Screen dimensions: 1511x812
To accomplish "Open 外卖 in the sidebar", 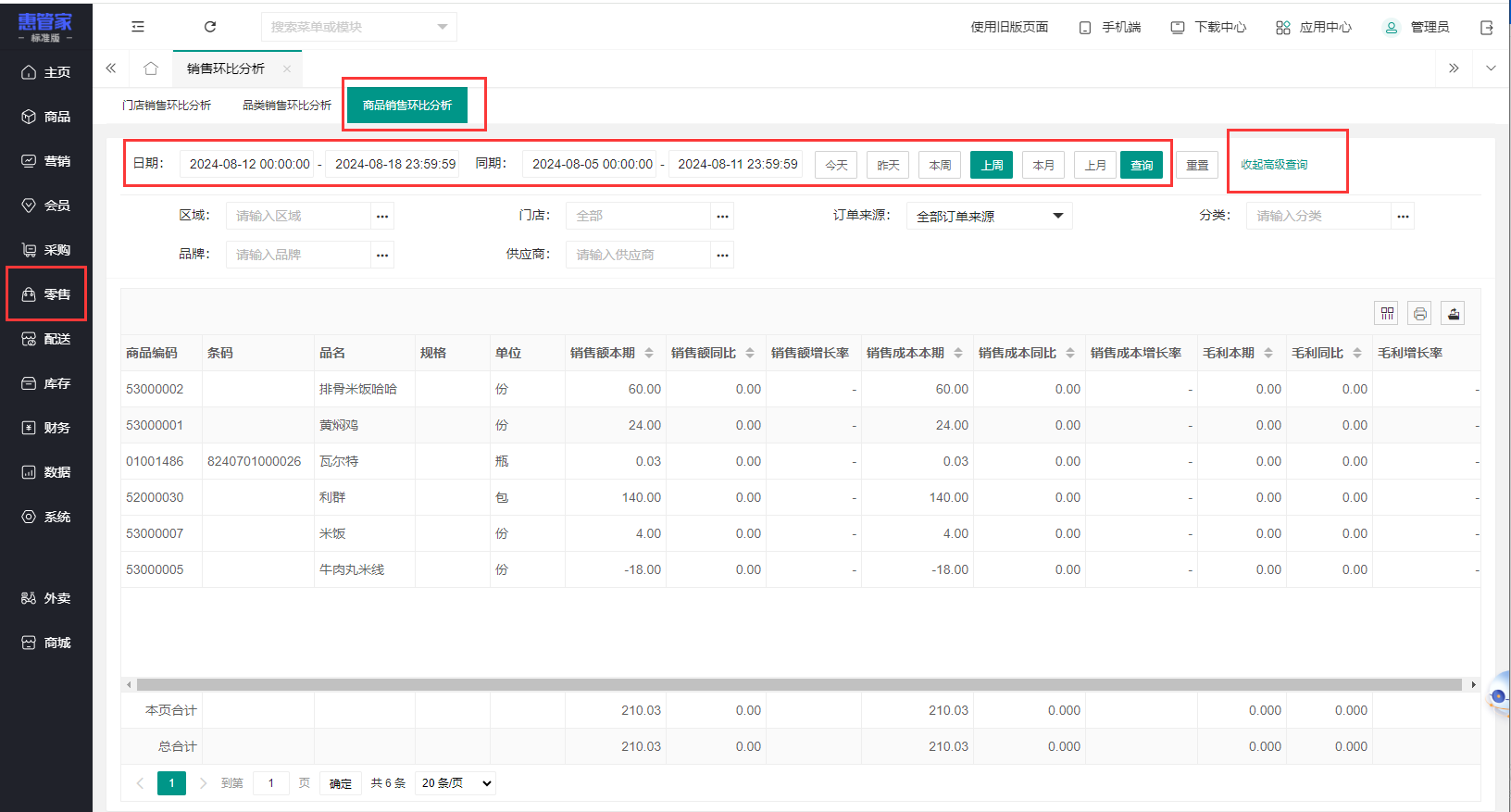I will (46, 598).
